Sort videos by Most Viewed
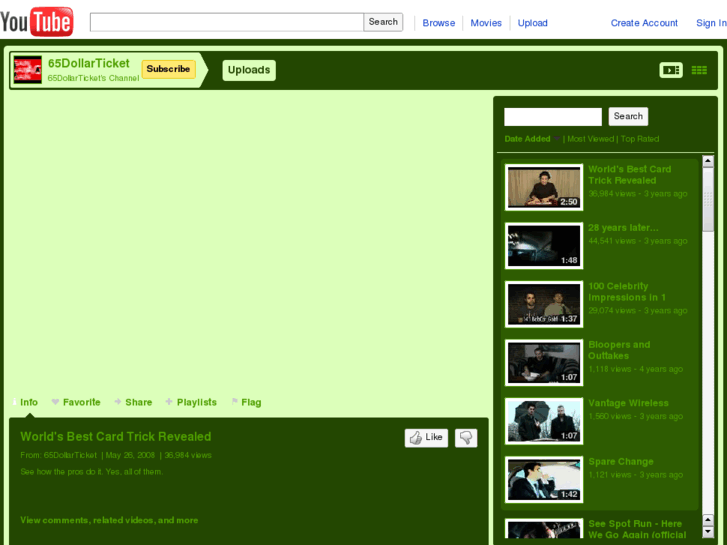This screenshot has height=545, width=727. click(590, 139)
